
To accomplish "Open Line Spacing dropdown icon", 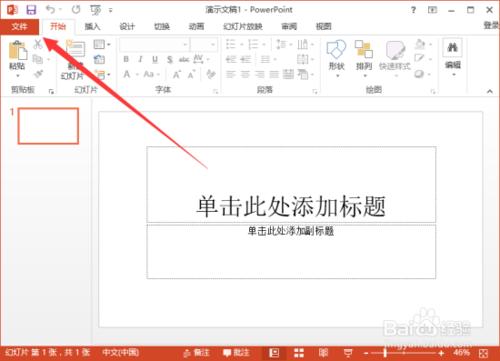I will click(x=283, y=44).
